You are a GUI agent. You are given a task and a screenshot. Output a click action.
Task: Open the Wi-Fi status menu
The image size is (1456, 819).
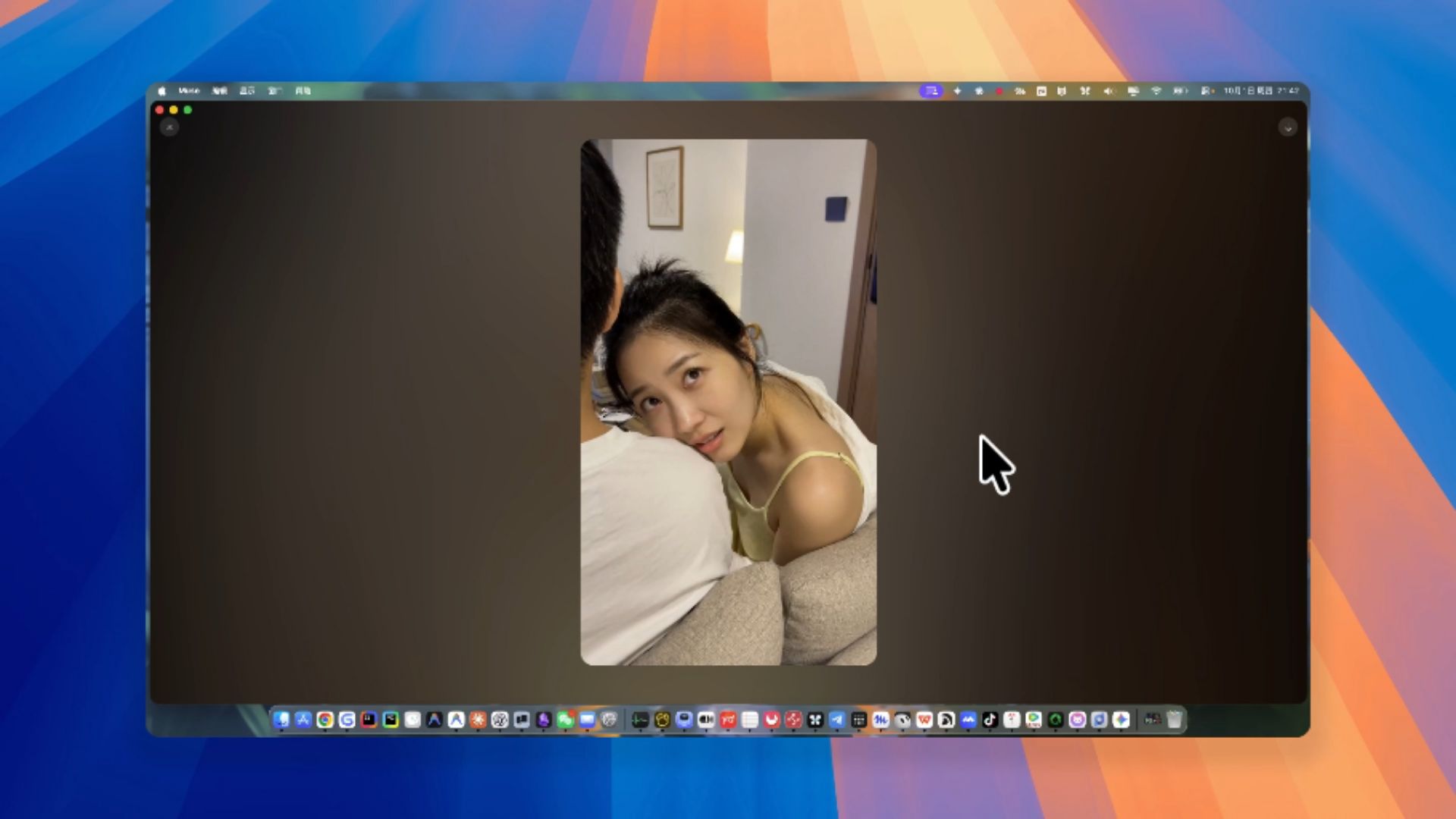pos(1156,91)
